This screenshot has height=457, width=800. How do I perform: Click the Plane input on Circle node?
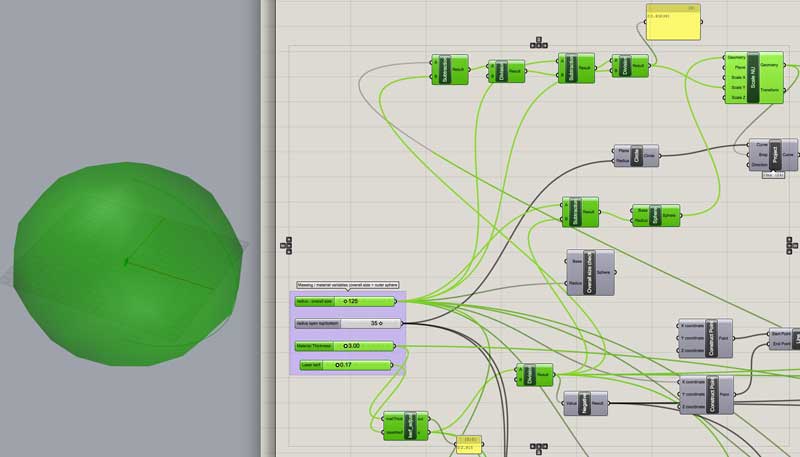click(x=623, y=150)
